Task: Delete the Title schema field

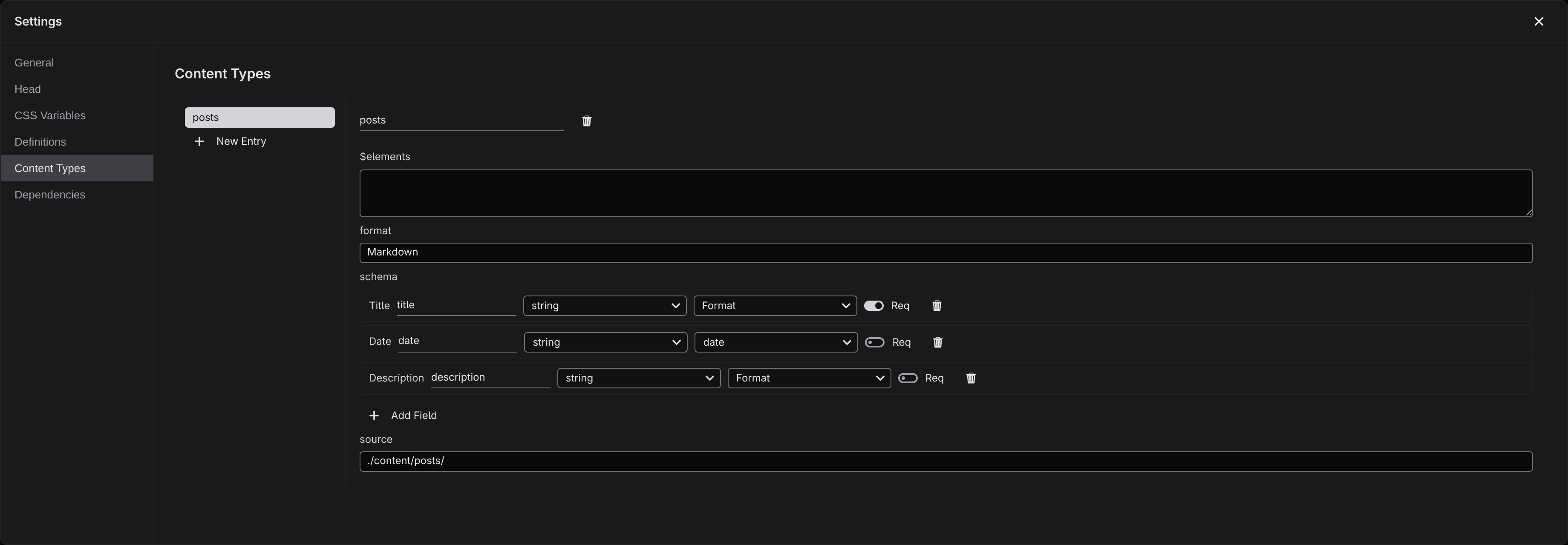Action: [x=937, y=306]
